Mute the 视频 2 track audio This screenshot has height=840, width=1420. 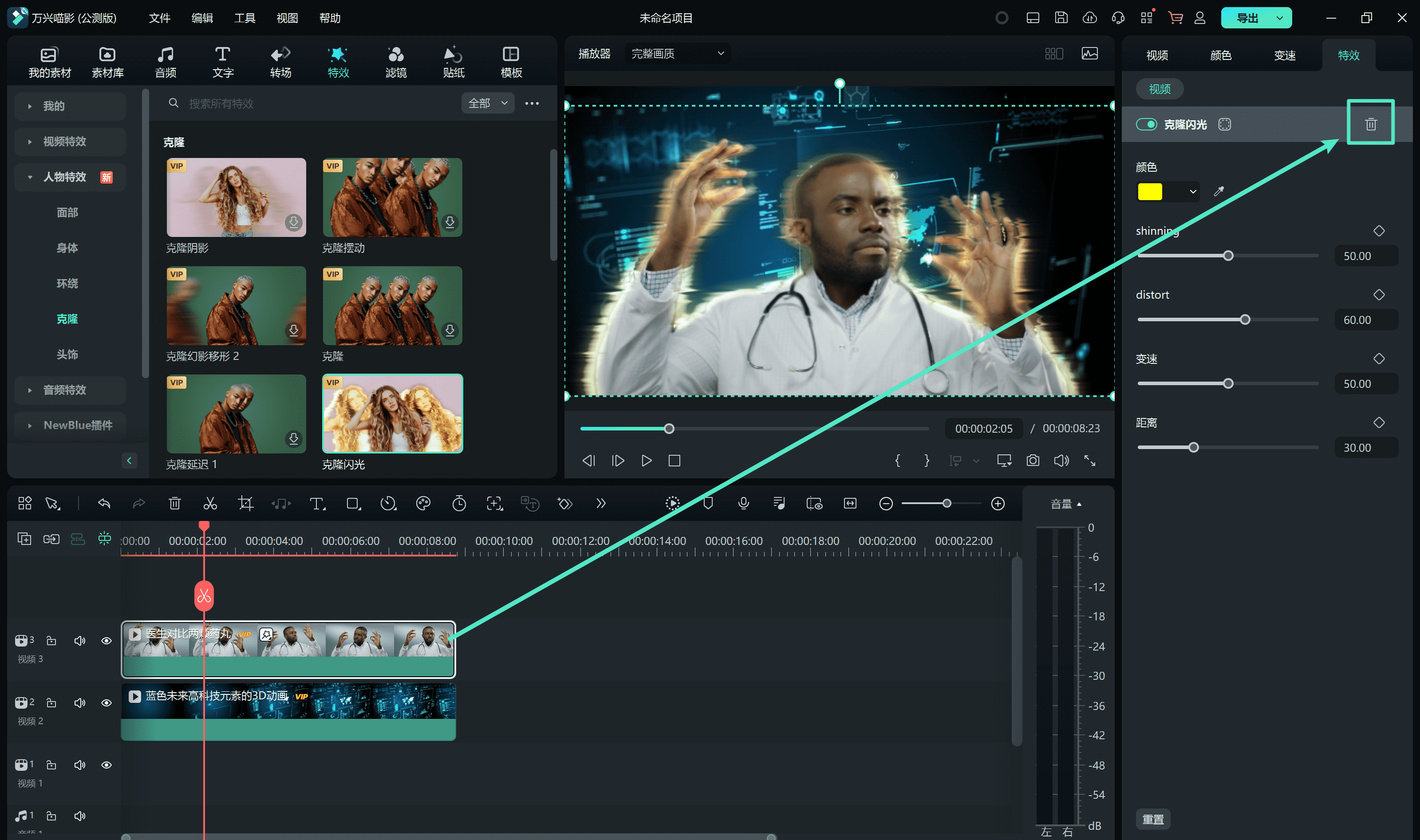pyautogui.click(x=80, y=703)
